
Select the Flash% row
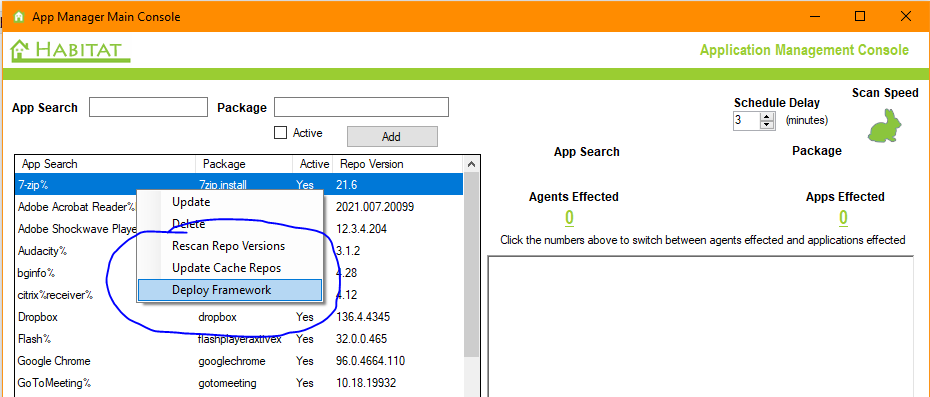pos(240,339)
